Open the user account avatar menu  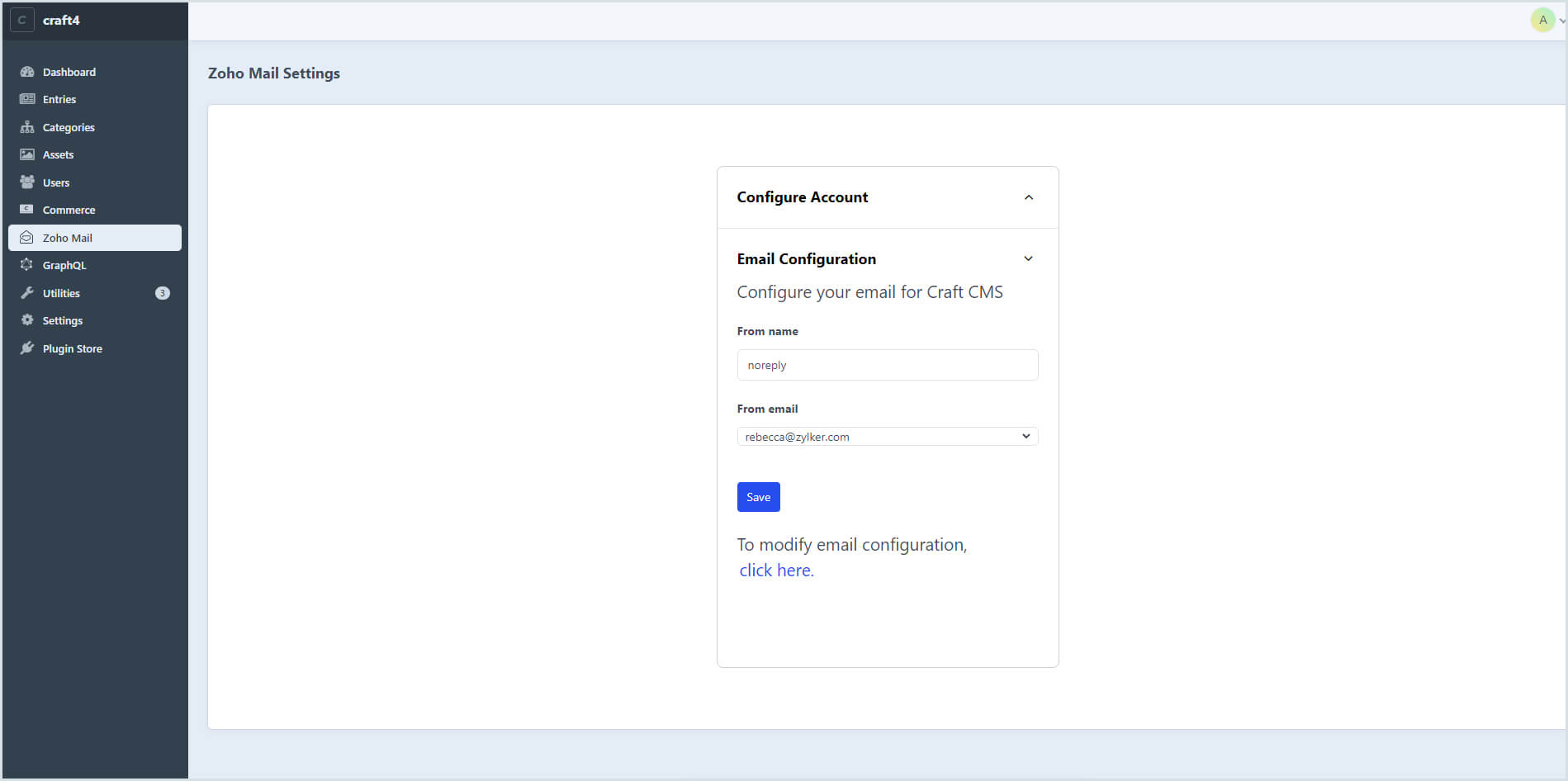(x=1542, y=20)
